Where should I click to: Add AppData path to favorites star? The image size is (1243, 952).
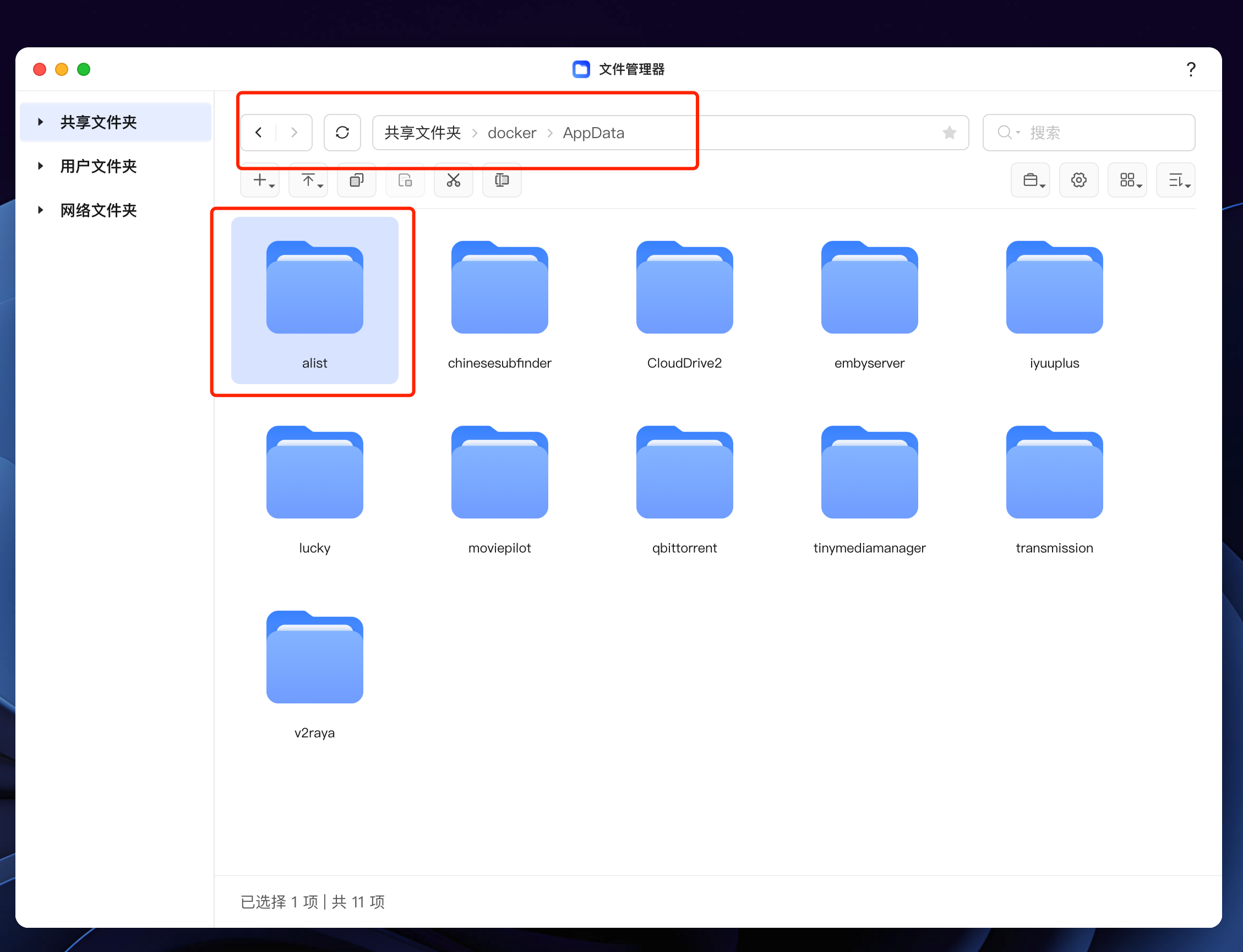[950, 133]
